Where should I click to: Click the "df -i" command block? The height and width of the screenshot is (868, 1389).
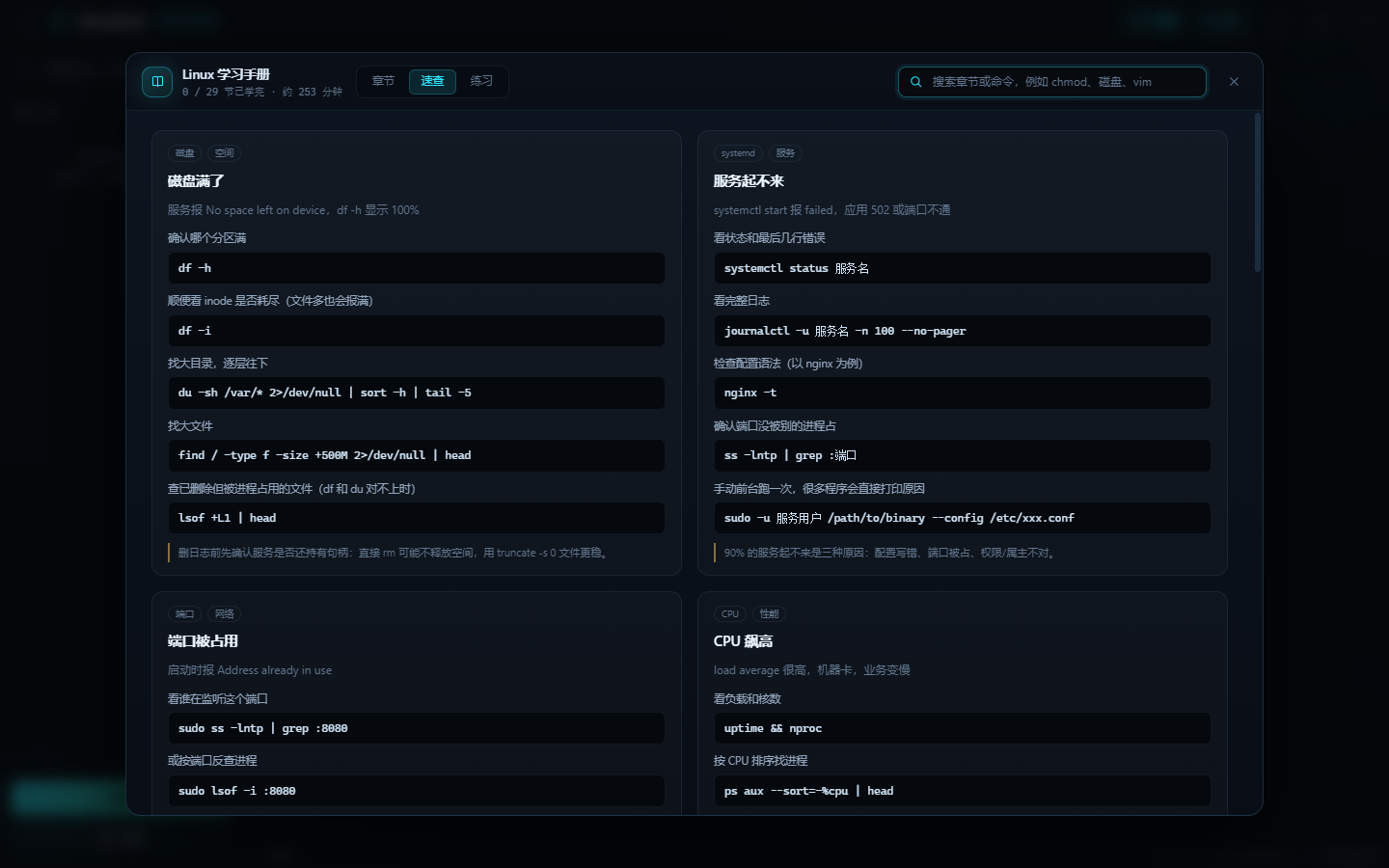(417, 331)
